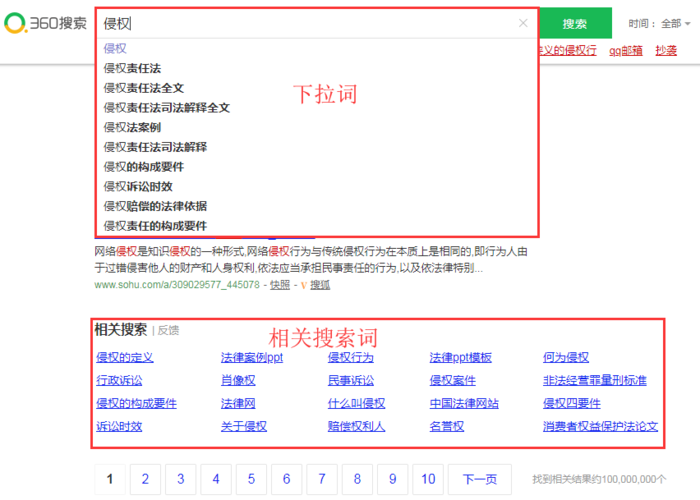Open related search 侵权行为
Image resolution: width=700 pixels, height=500 pixels.
350,357
